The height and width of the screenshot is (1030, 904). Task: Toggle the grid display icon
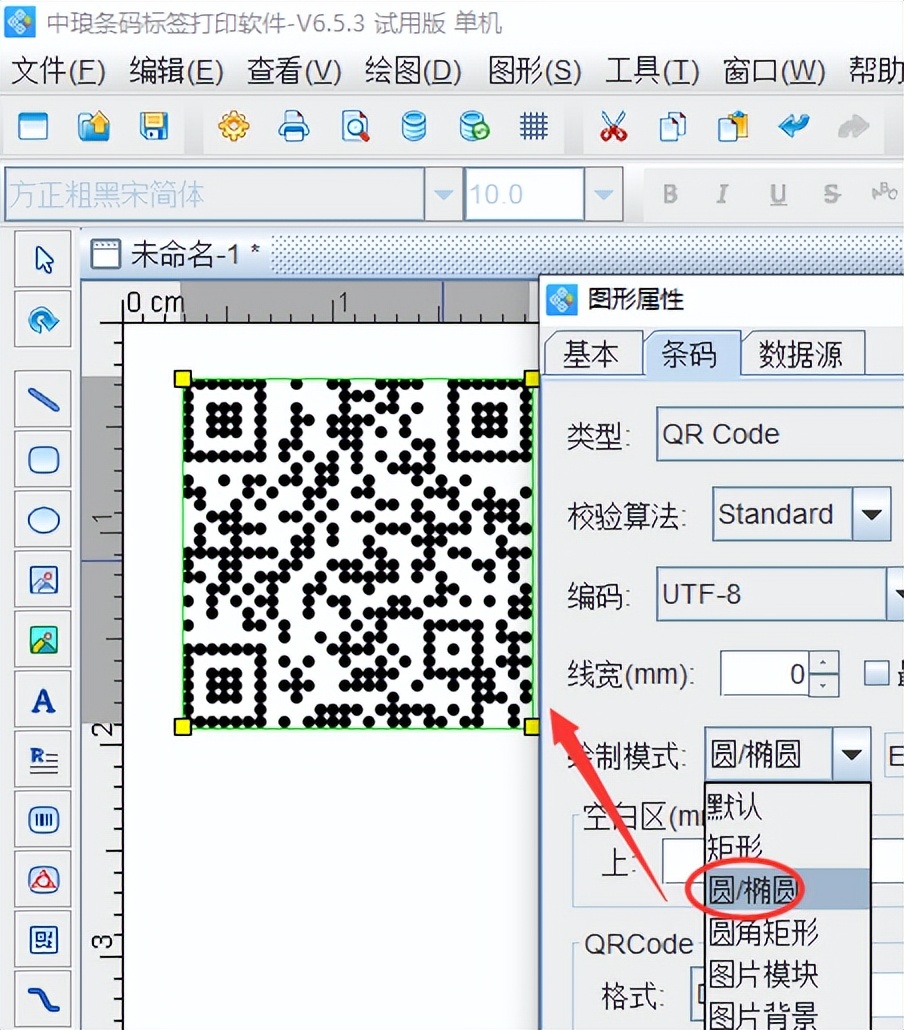(x=533, y=126)
